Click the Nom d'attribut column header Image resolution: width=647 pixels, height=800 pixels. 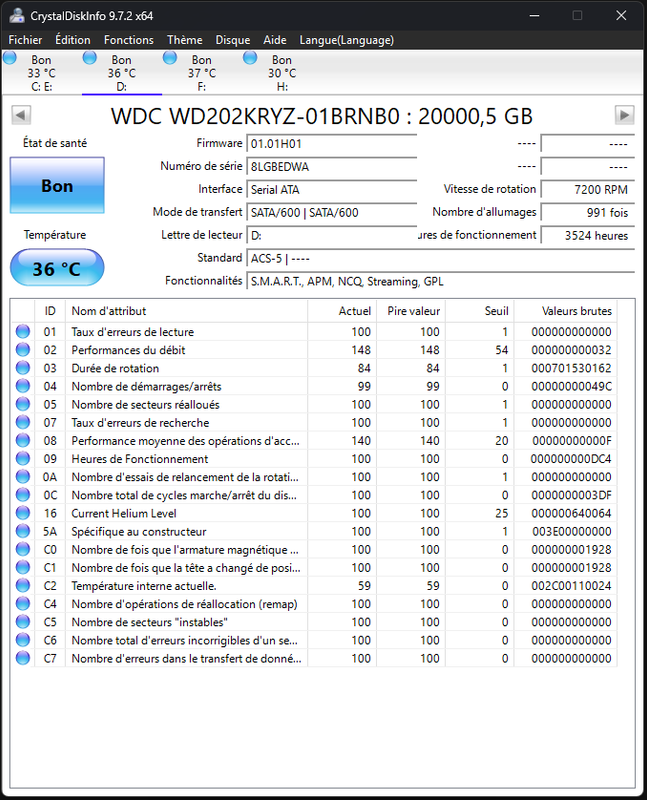tap(186, 311)
